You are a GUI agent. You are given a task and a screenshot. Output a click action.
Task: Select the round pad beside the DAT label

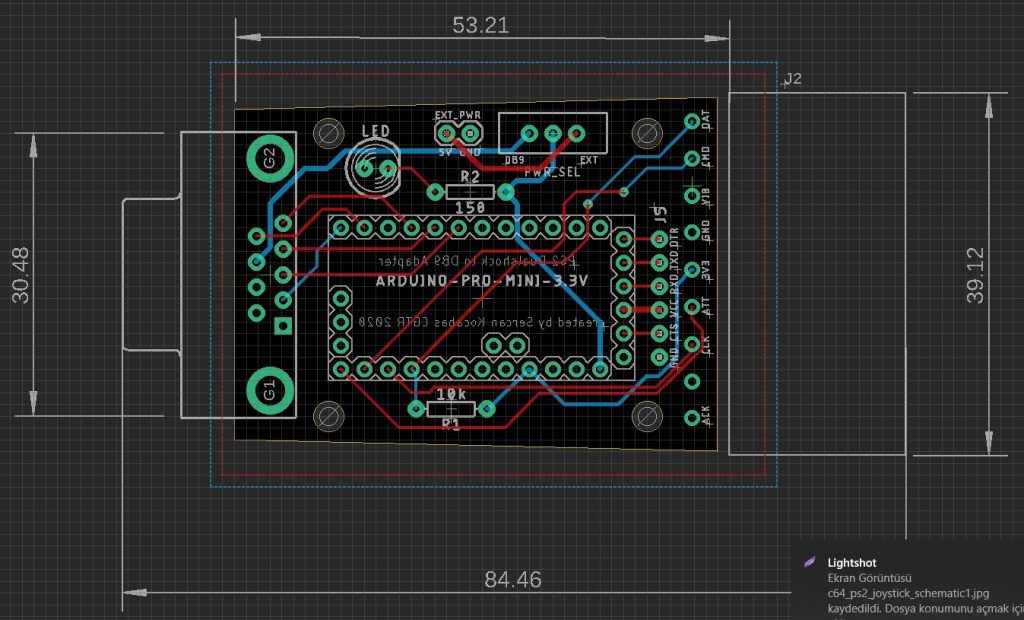(692, 121)
